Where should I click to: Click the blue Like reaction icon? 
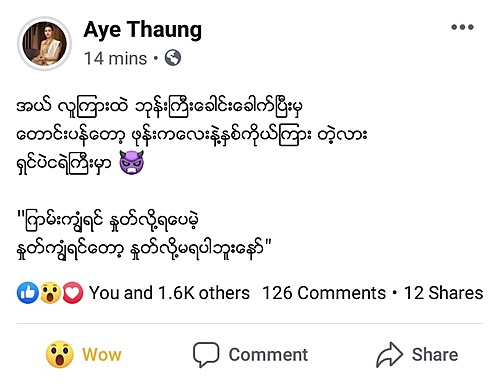[28, 293]
